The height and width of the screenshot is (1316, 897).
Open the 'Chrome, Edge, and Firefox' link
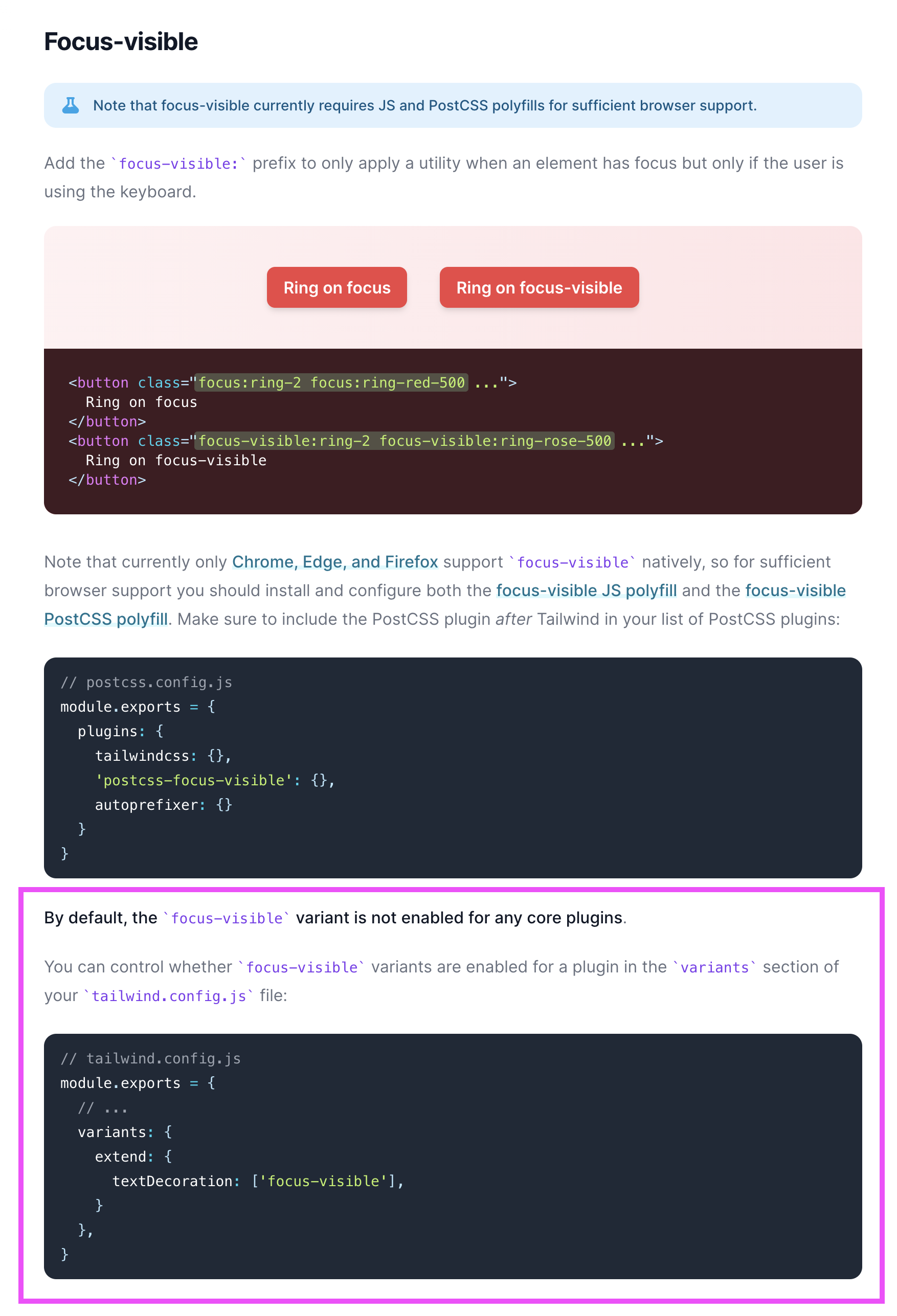pos(334,562)
